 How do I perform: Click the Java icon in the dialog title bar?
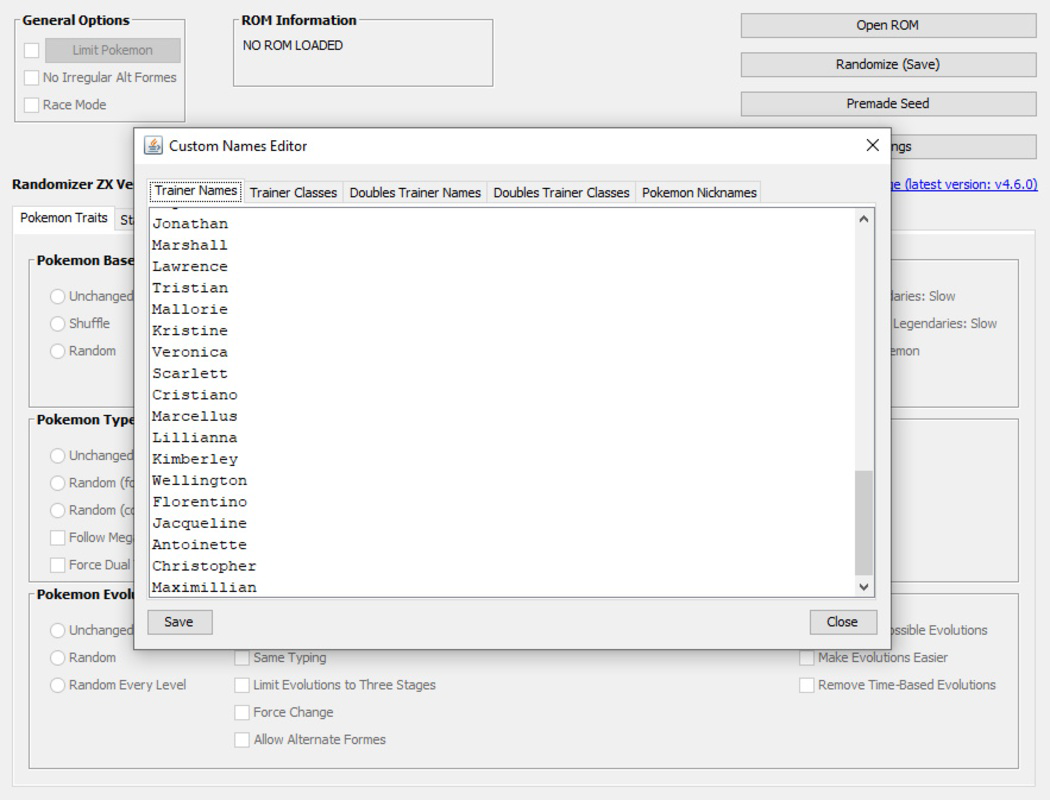pos(151,146)
